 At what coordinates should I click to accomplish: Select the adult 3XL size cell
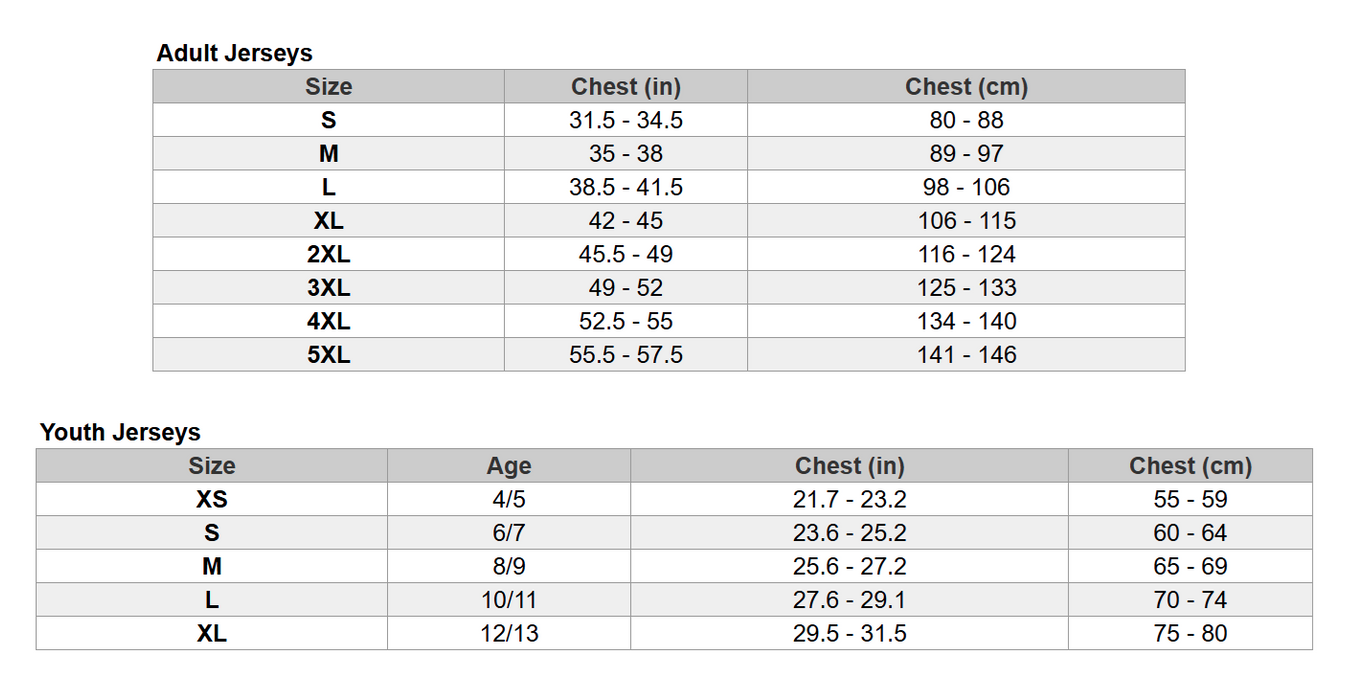329,288
